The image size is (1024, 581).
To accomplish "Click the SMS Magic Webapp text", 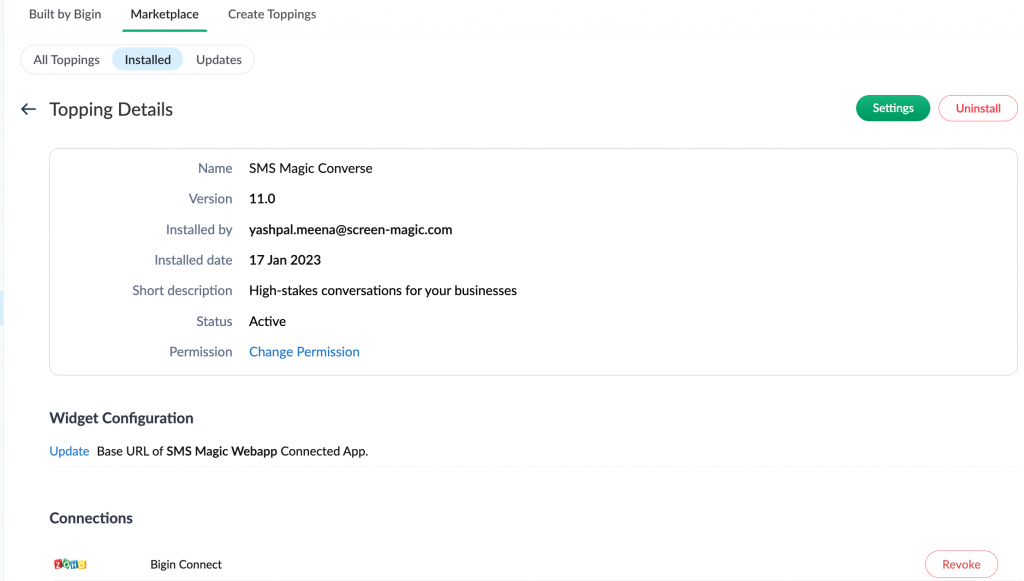I will [x=221, y=451].
